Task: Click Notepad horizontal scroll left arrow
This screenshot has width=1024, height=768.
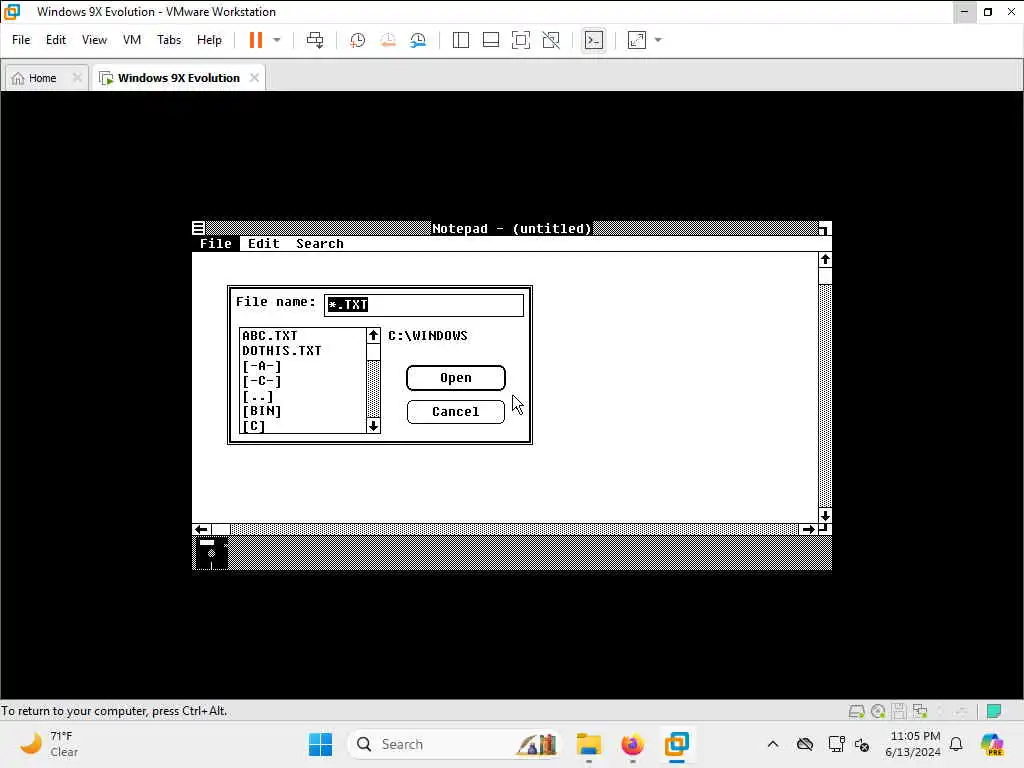Action: [x=201, y=530]
